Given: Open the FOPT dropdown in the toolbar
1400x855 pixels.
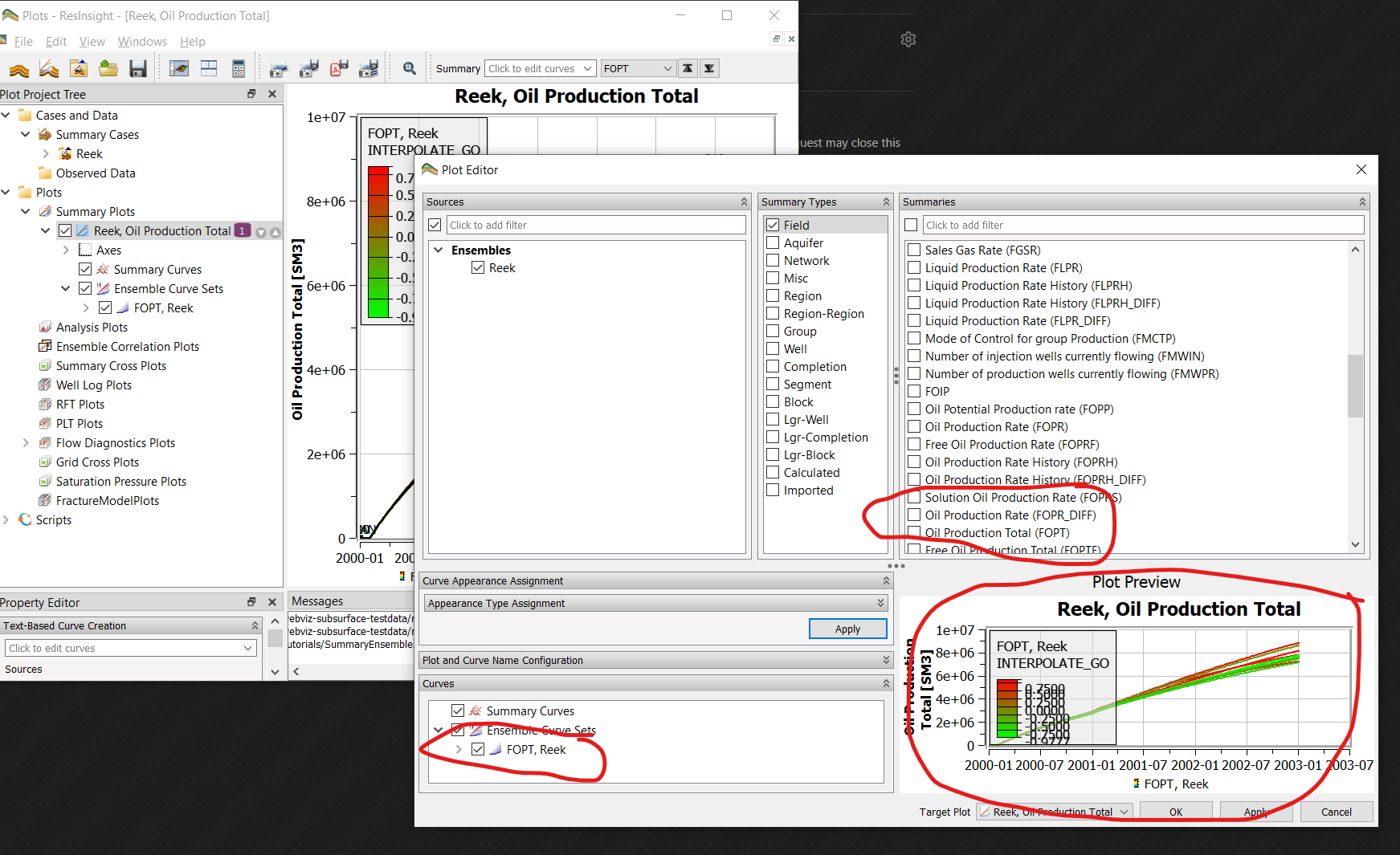Looking at the screenshot, I should [669, 68].
